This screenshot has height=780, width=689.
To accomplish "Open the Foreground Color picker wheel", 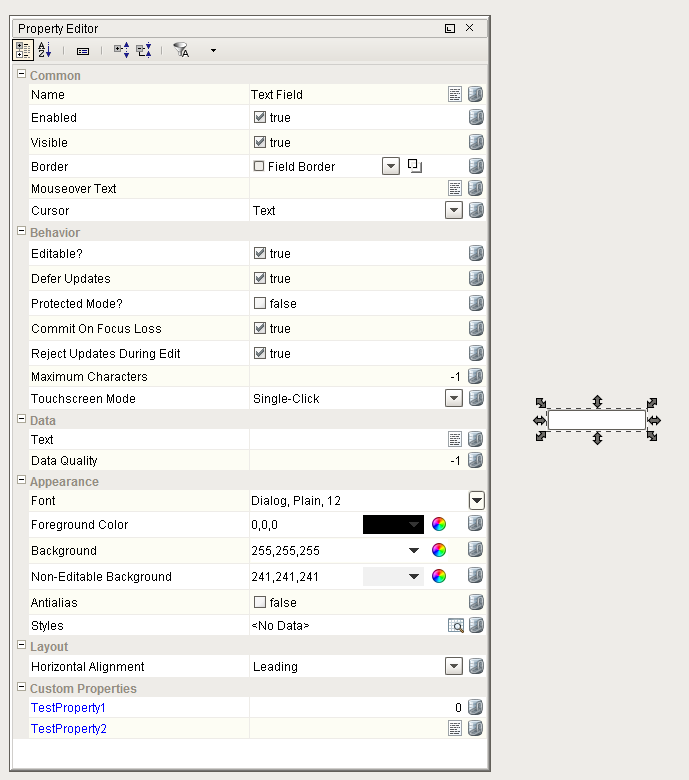I will tap(438, 524).
